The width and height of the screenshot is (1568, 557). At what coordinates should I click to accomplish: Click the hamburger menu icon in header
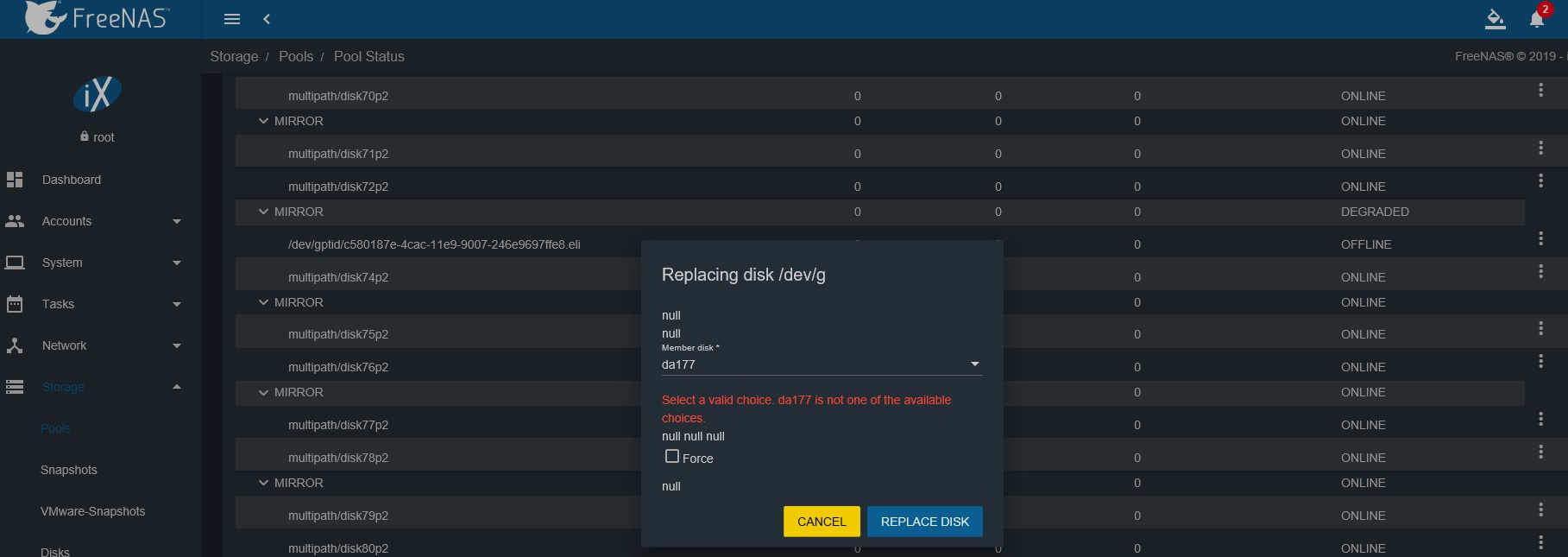tap(231, 19)
